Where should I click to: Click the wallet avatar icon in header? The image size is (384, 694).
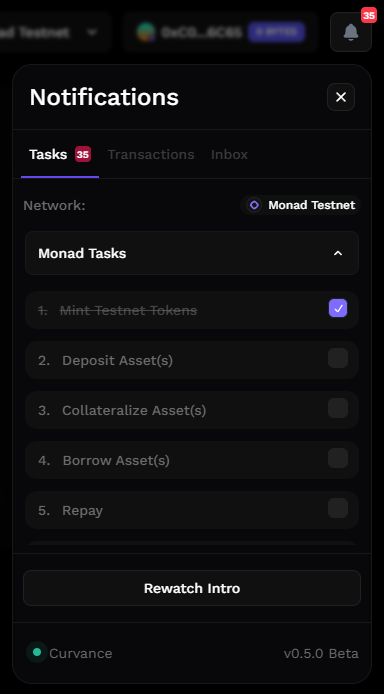pos(146,32)
